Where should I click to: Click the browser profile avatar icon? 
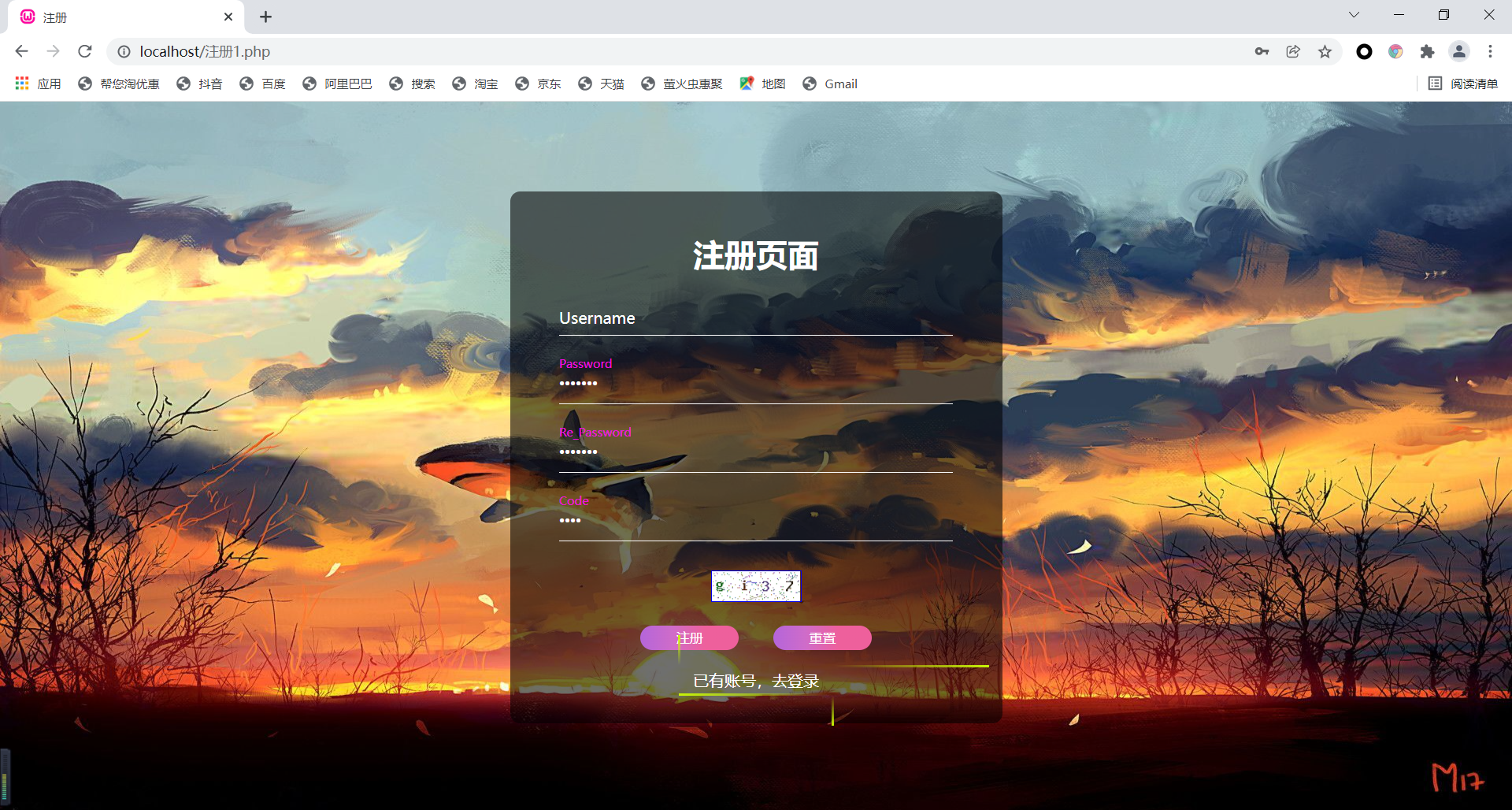pyautogui.click(x=1459, y=51)
